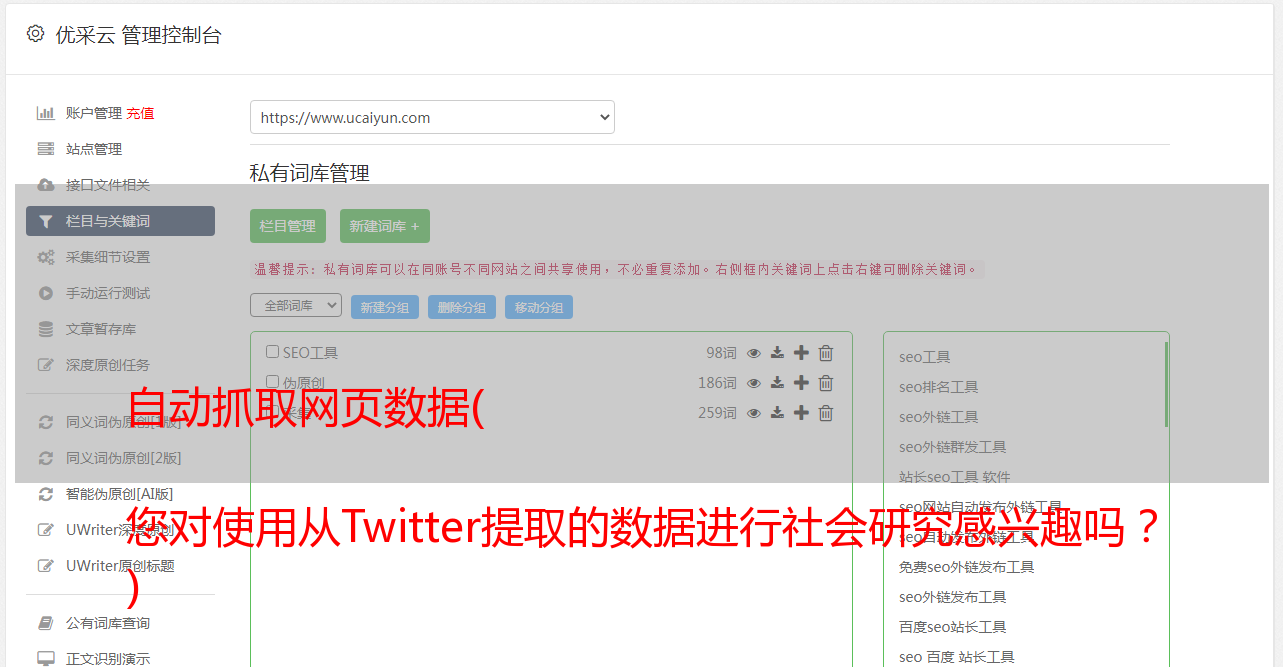Tick the SEO工具 checkbox

[x=272, y=352]
